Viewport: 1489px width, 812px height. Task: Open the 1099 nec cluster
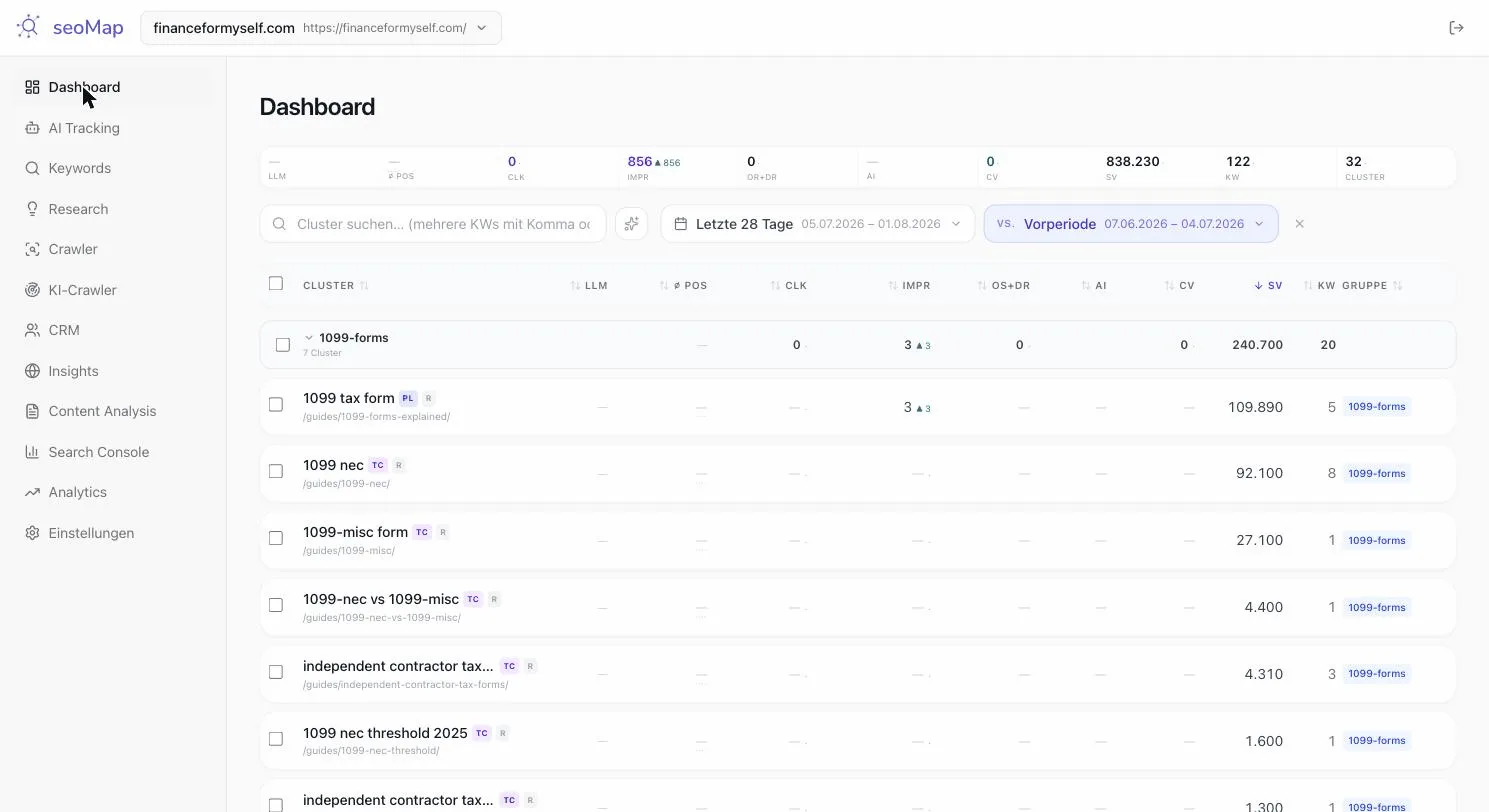333,465
